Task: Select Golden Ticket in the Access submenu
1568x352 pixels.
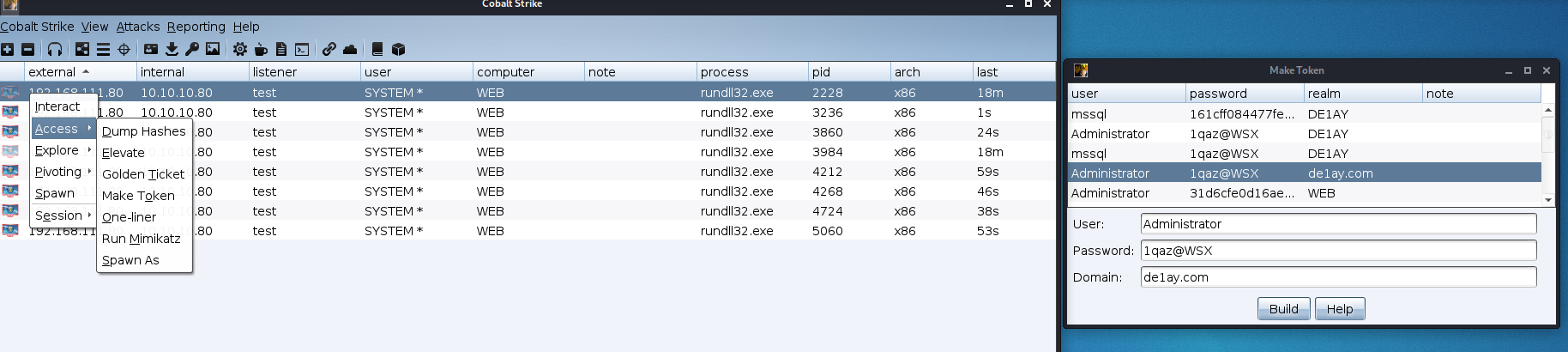Action: pyautogui.click(x=144, y=174)
